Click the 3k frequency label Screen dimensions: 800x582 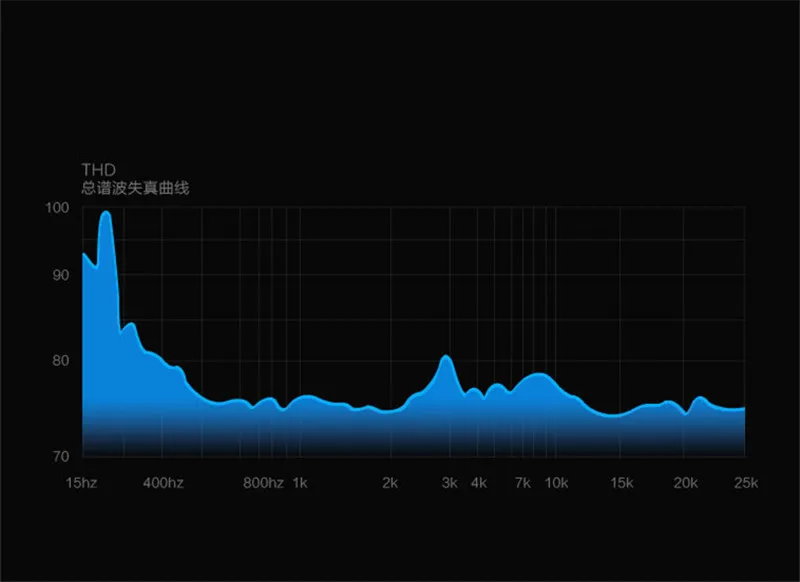pos(449,483)
